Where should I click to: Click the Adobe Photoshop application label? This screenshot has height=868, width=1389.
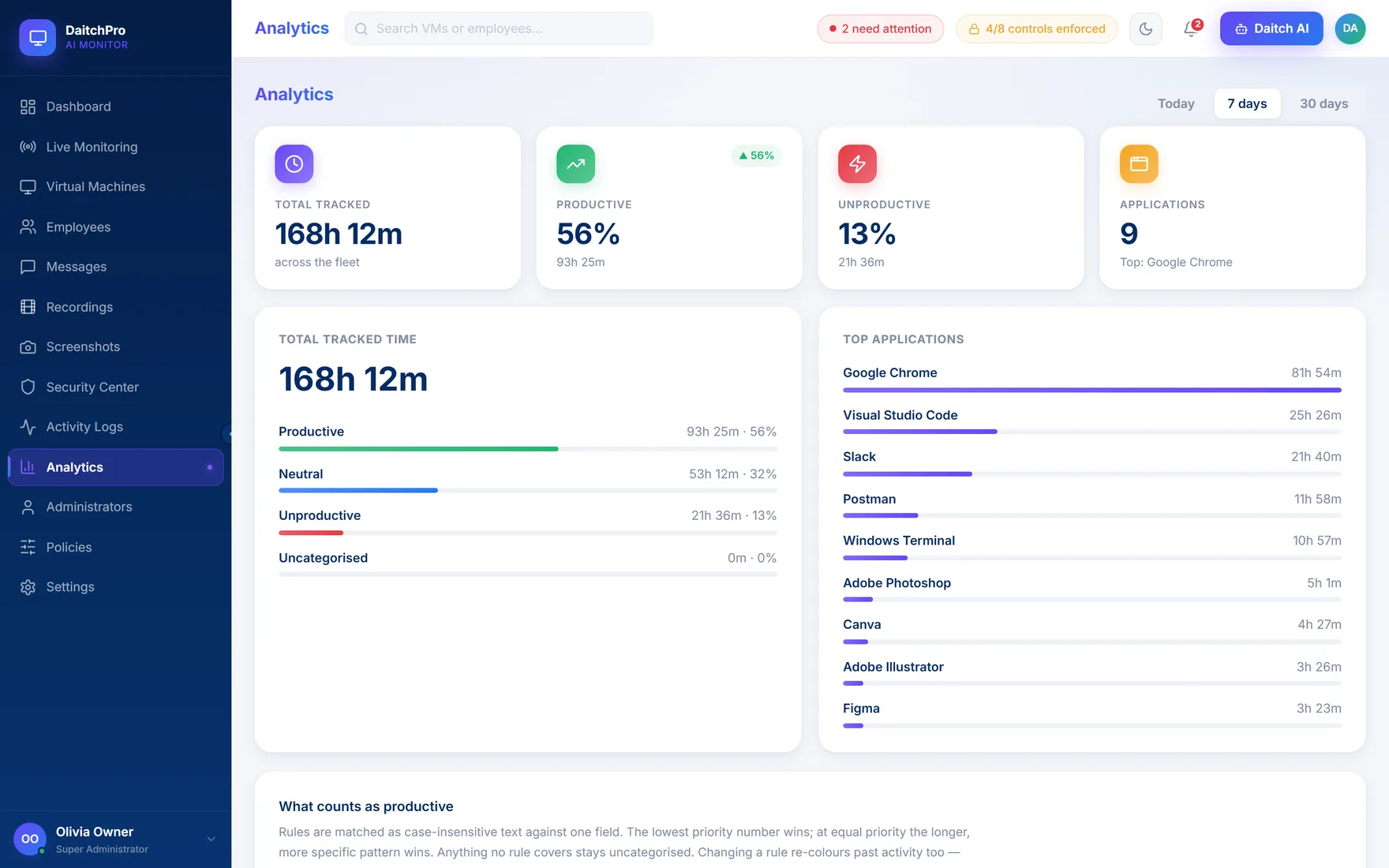pos(897,583)
